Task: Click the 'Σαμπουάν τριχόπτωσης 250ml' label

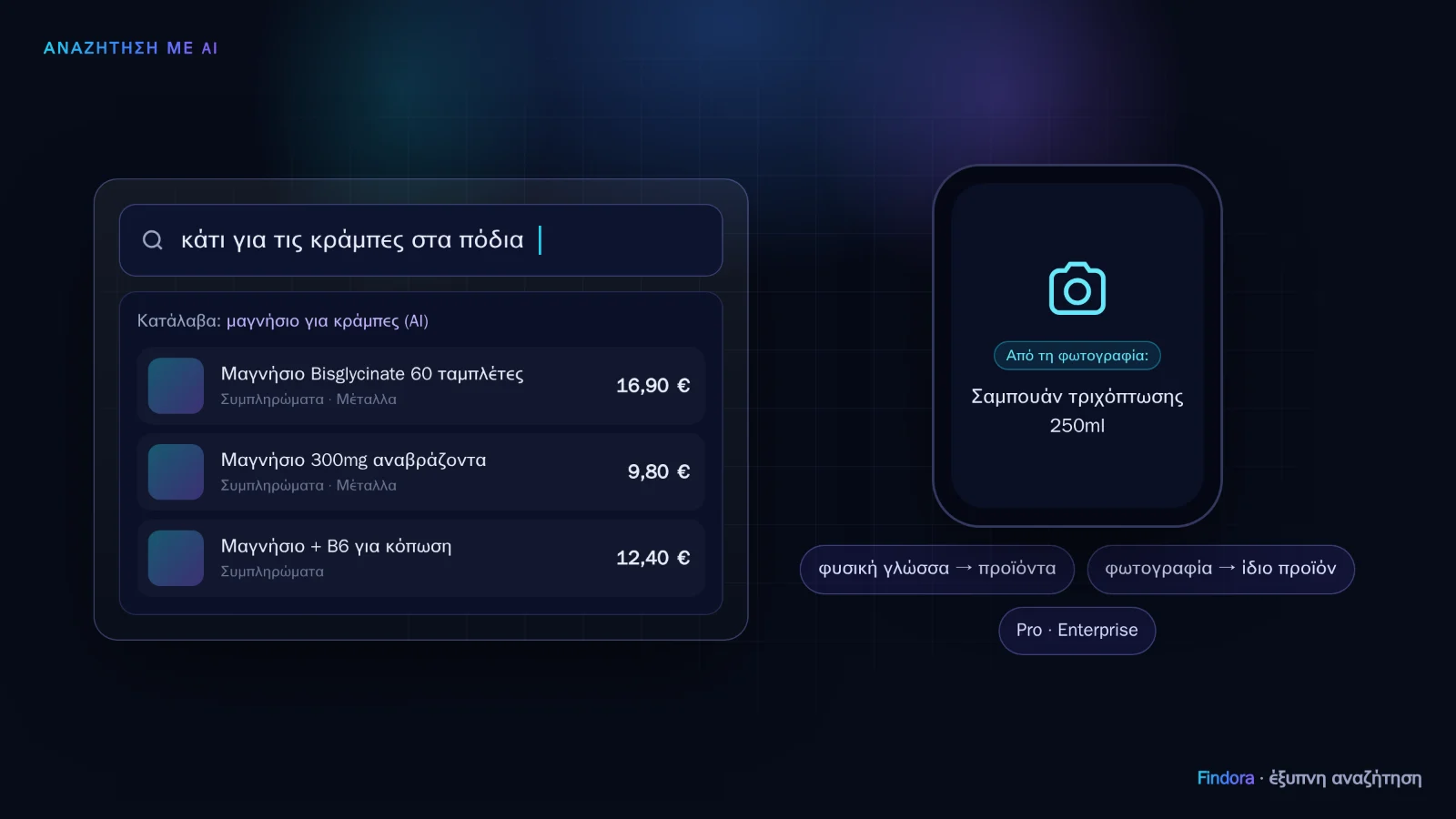Action: pyautogui.click(x=1077, y=410)
